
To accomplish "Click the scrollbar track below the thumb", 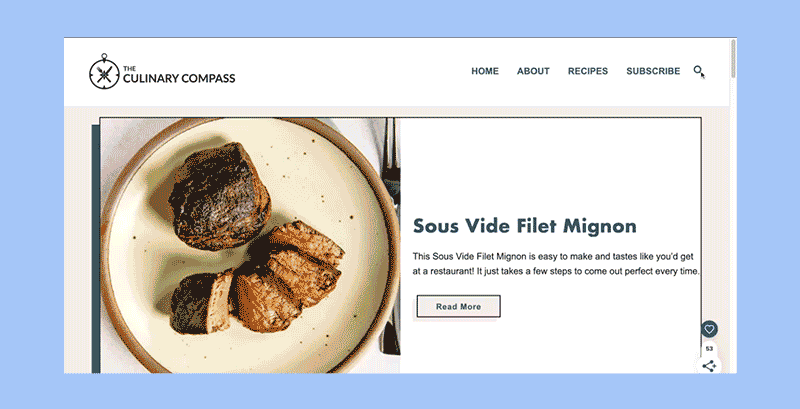I will click(734, 224).
